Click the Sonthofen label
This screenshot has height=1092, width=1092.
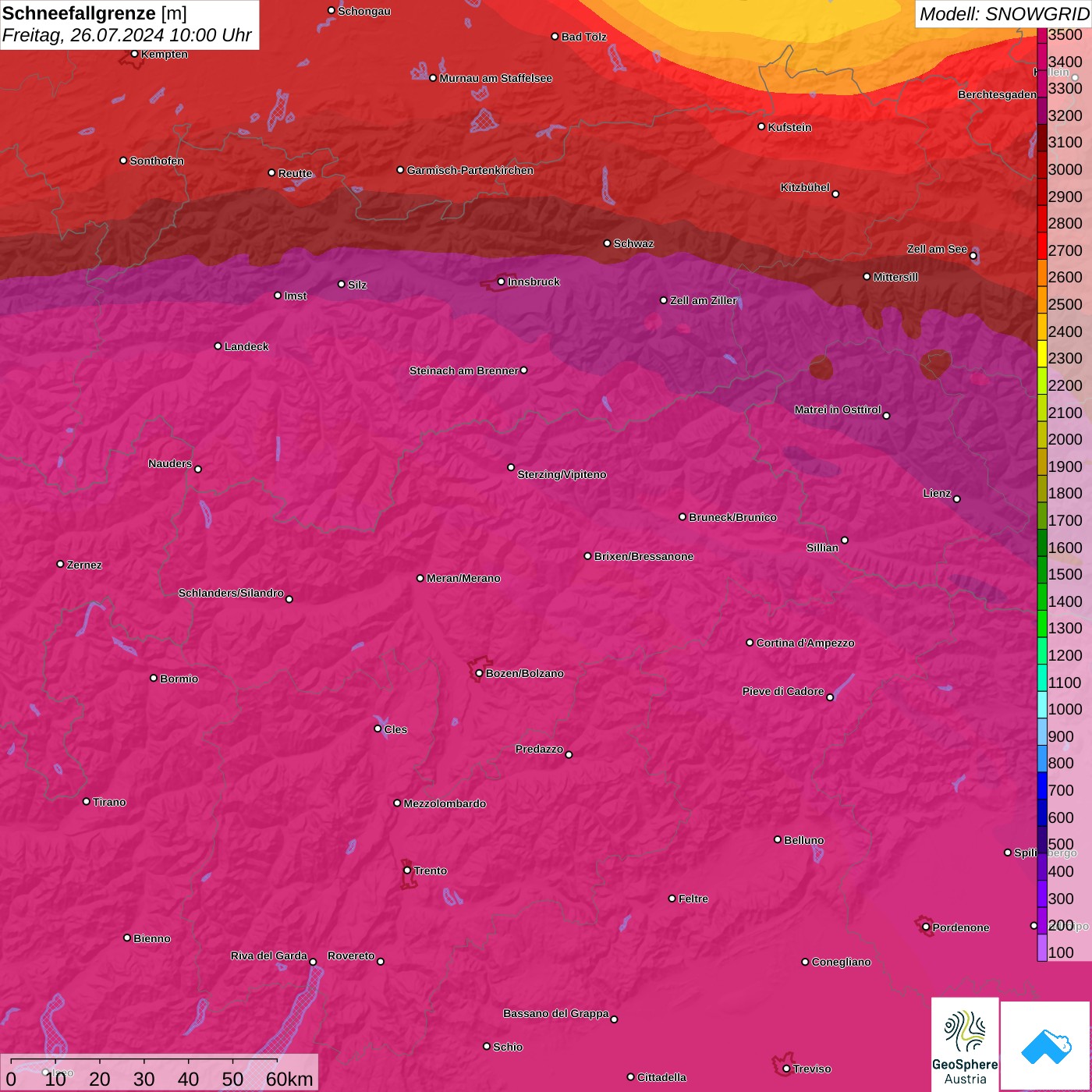157,161
